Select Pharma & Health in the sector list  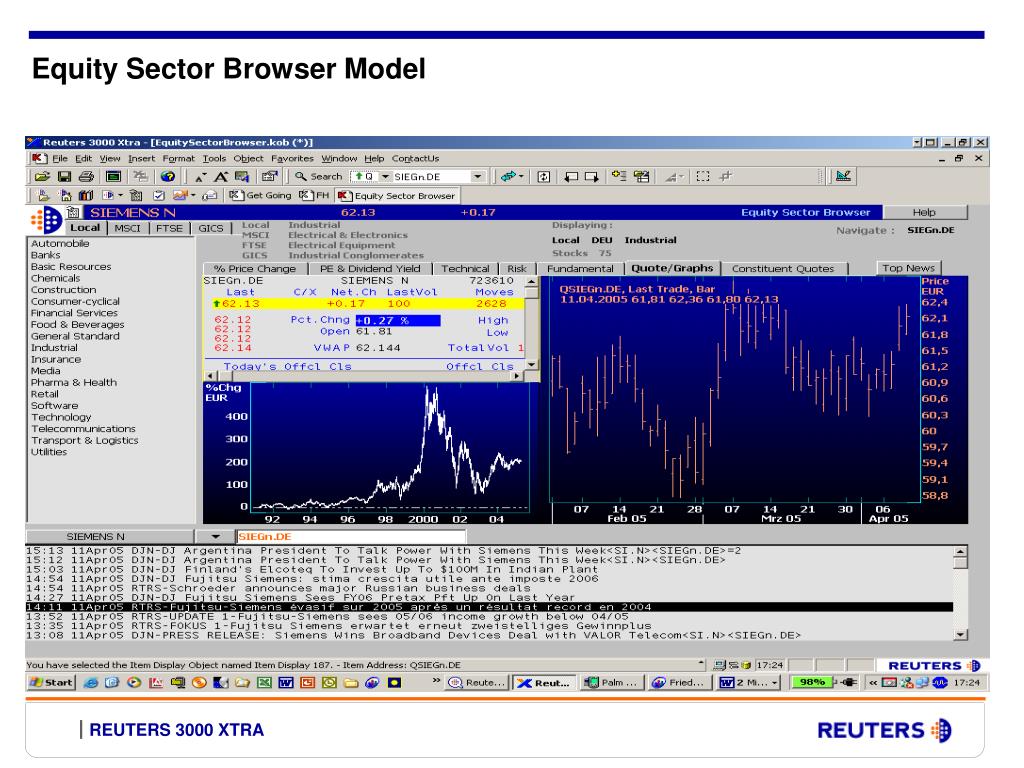[x=74, y=383]
